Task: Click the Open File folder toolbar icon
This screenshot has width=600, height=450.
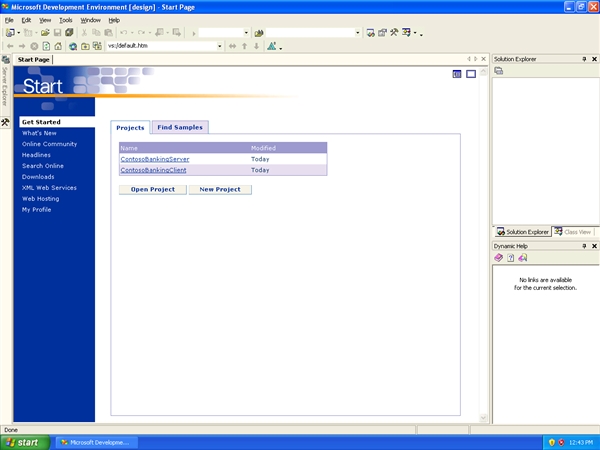Action: pos(45,33)
